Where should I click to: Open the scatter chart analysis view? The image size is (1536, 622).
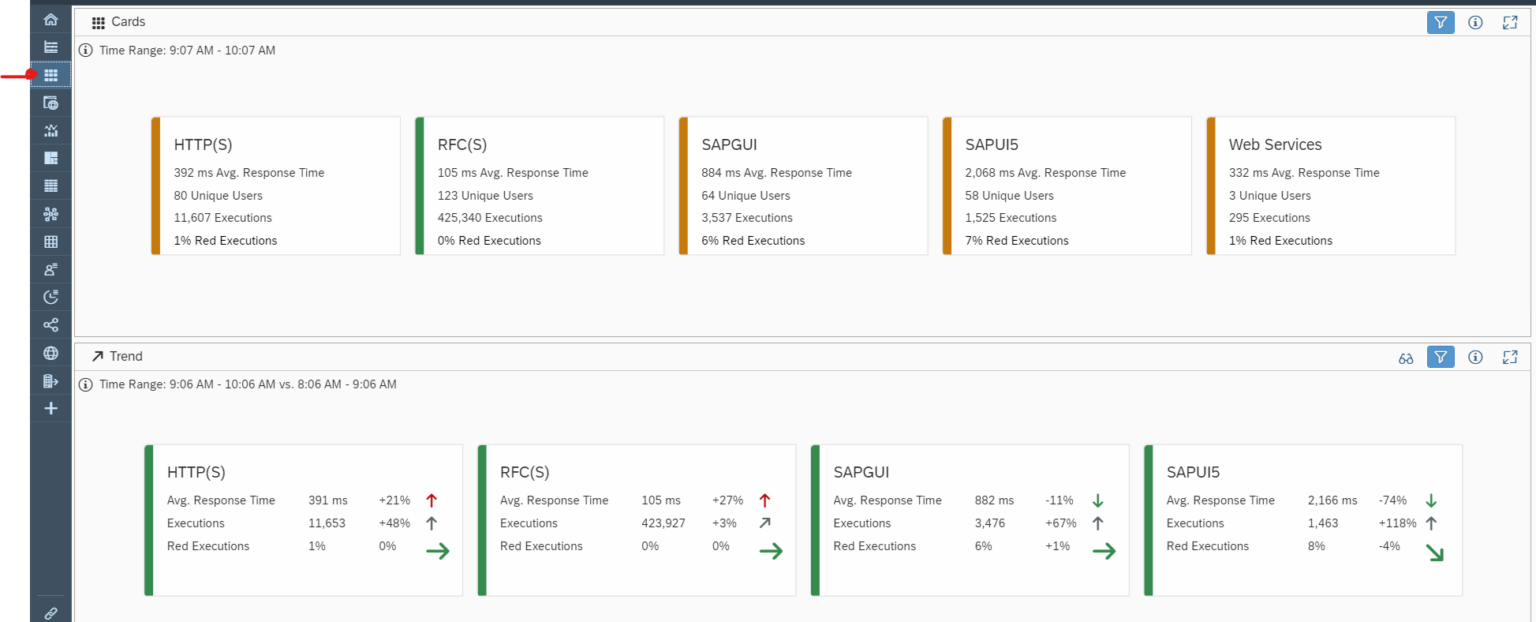[50, 130]
